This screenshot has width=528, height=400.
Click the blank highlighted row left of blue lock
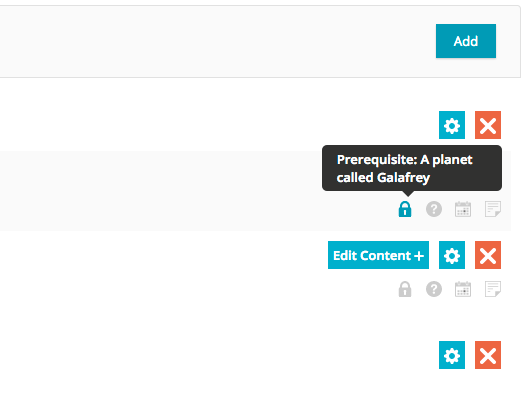point(197,191)
